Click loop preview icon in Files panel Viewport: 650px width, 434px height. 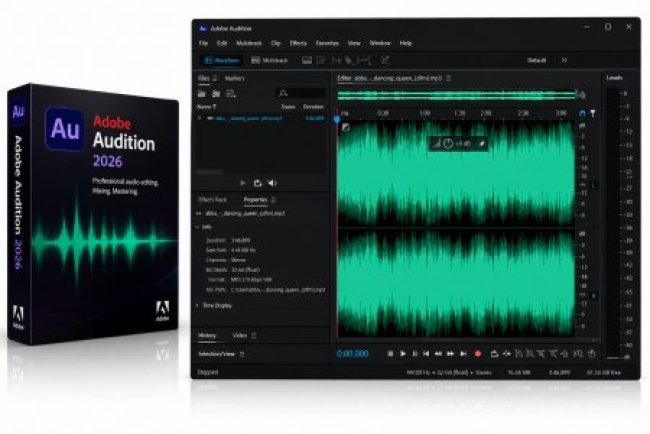(x=257, y=183)
